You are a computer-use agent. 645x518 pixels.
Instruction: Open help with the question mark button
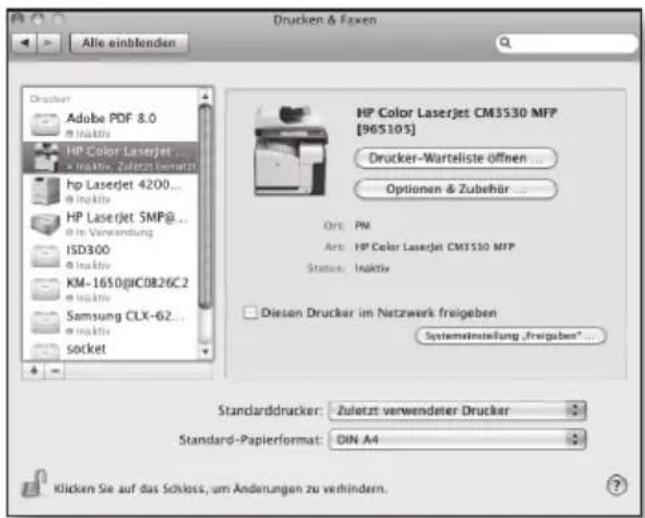[617, 486]
